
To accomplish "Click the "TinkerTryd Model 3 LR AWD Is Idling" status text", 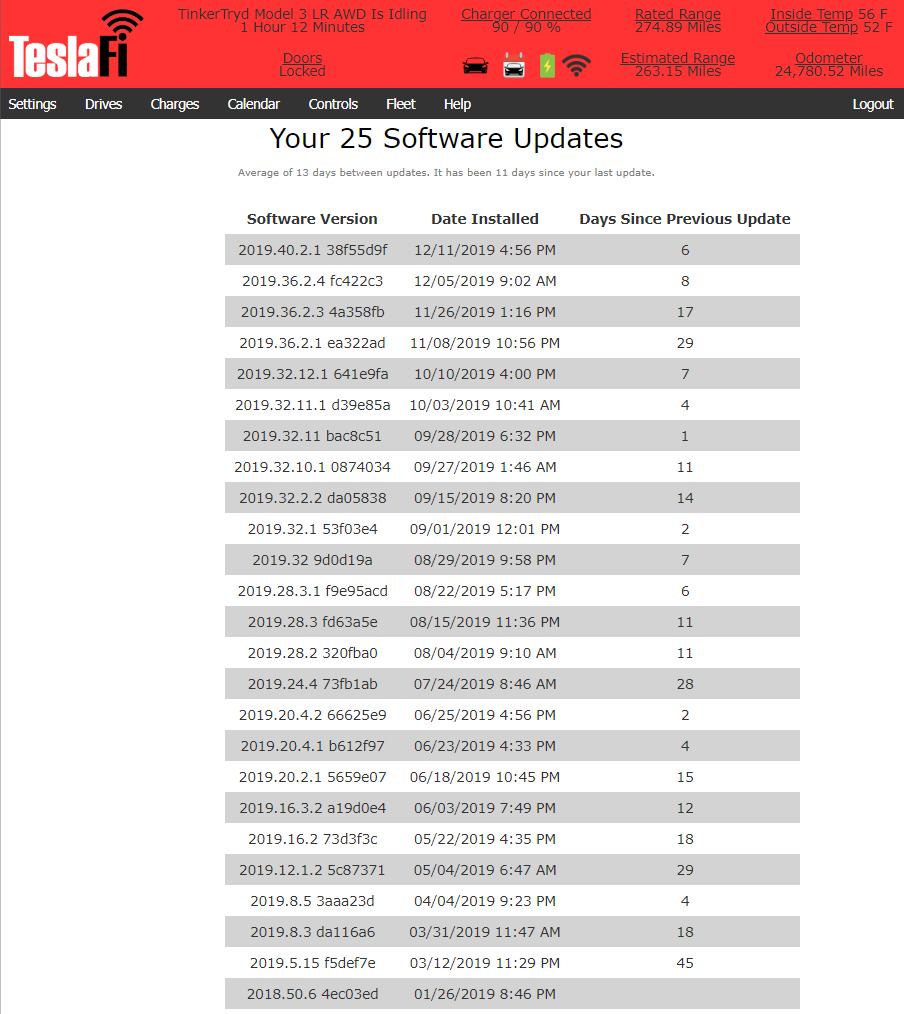I will [x=303, y=14].
